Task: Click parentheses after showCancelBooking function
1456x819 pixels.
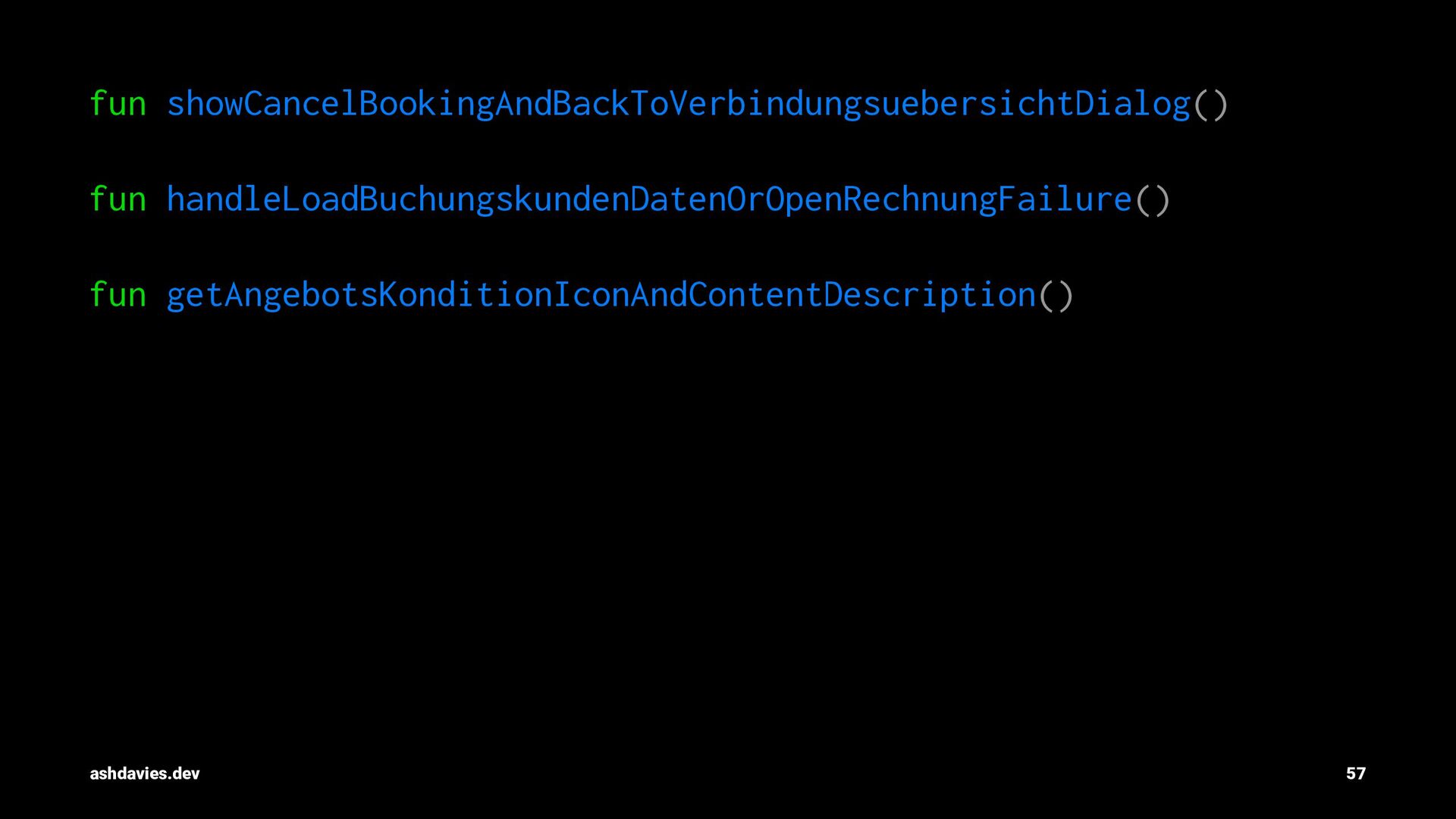Action: 1210,105
